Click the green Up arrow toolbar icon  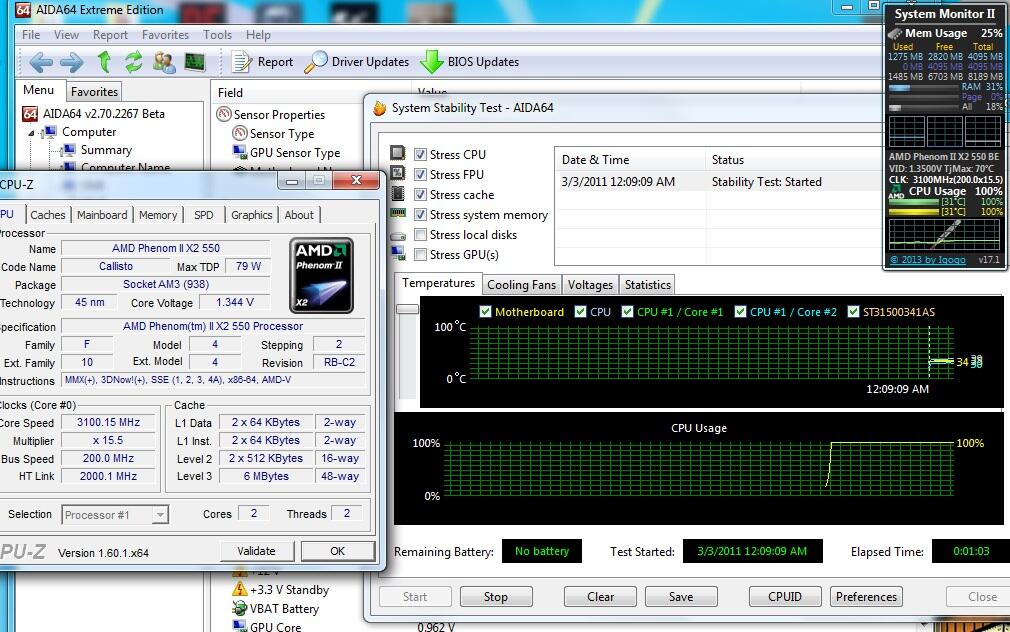click(x=104, y=62)
